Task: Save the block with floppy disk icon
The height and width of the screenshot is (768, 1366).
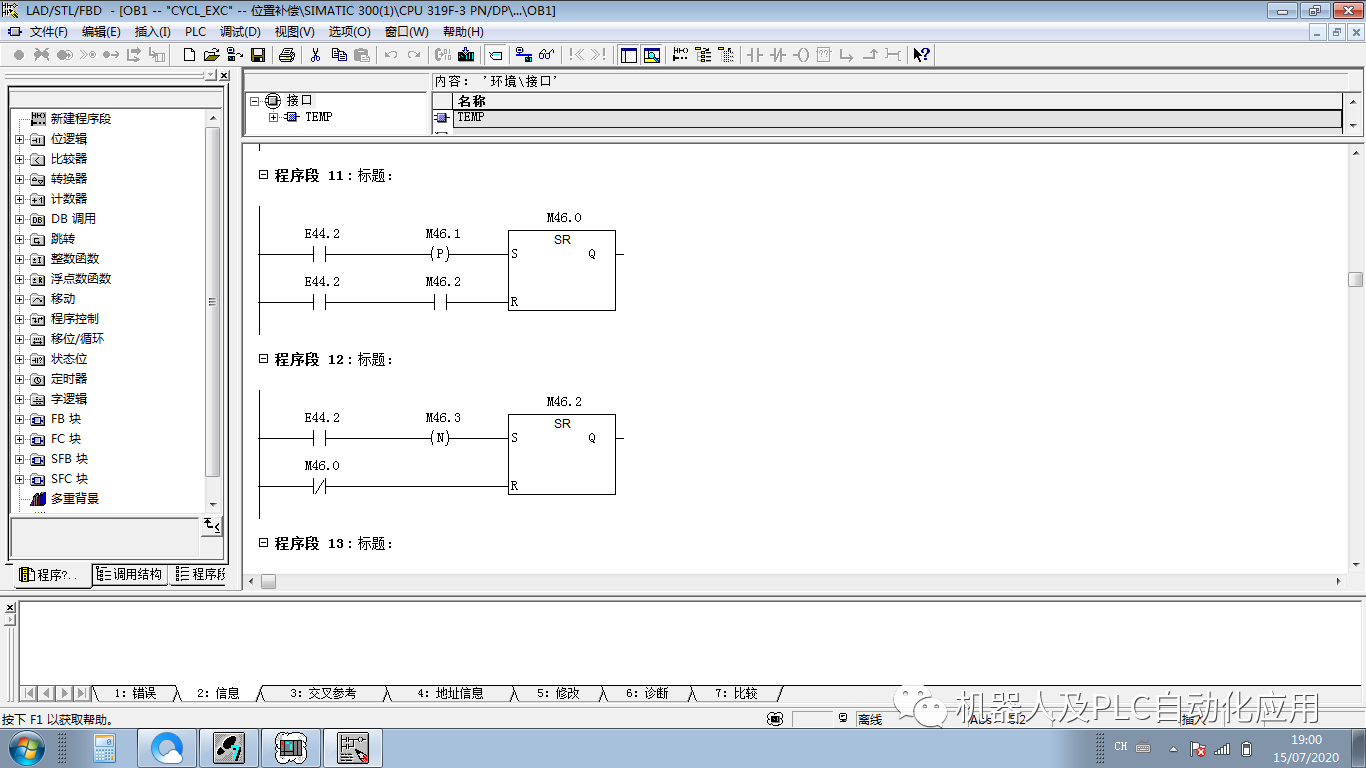Action: point(257,55)
